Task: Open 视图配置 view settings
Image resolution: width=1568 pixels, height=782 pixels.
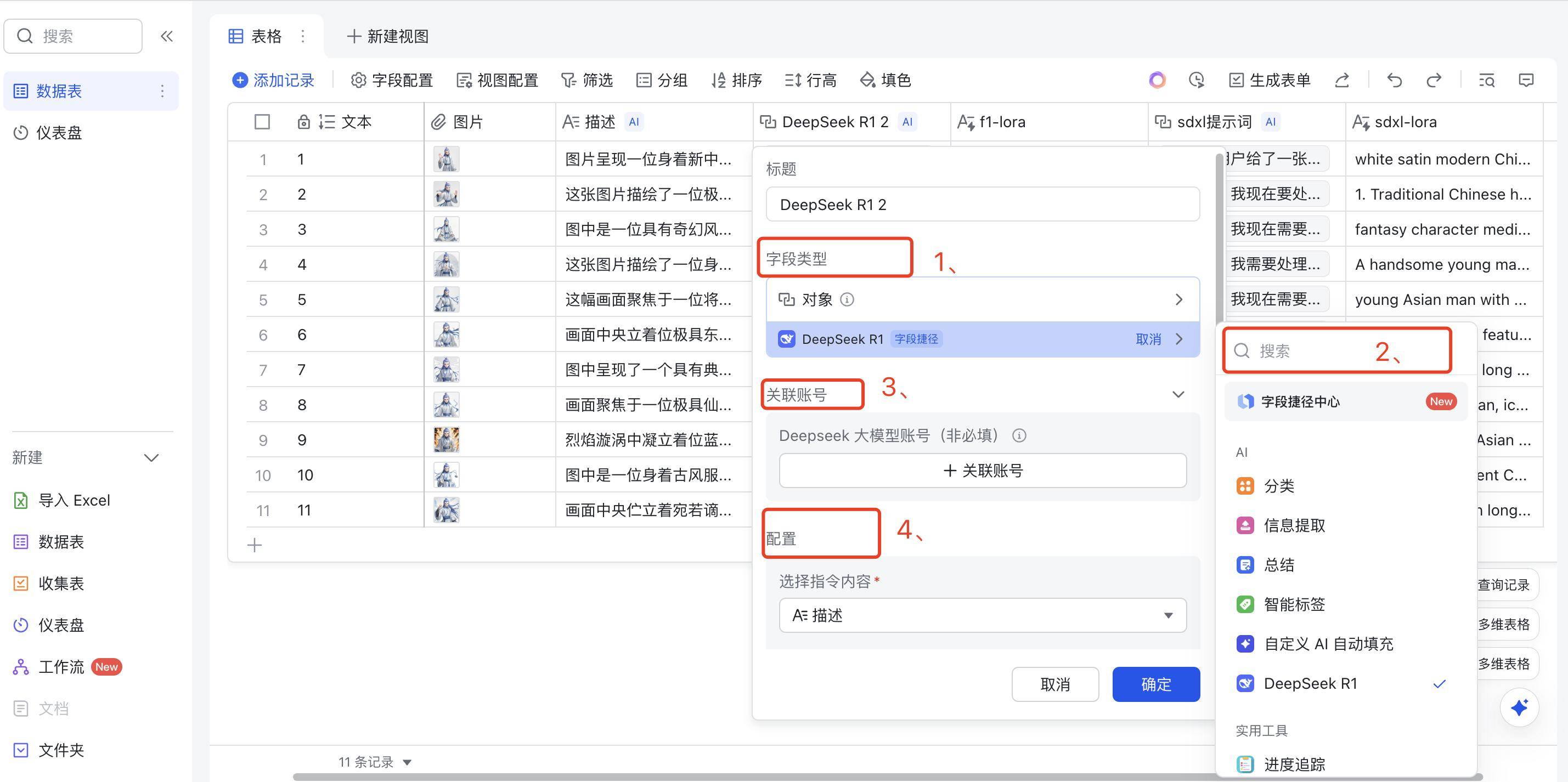Action: click(x=497, y=80)
